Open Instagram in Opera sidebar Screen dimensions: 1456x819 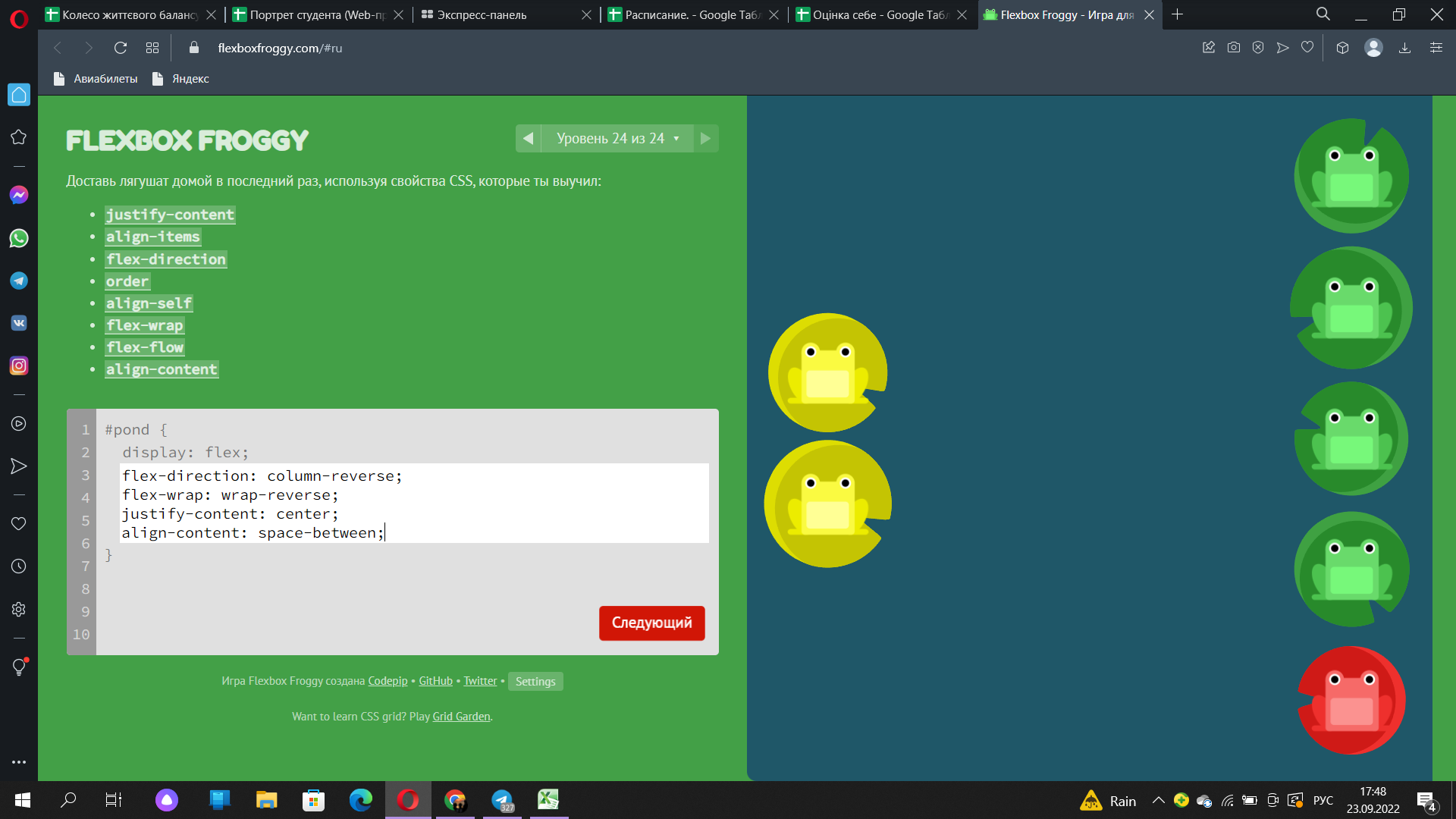click(x=19, y=366)
